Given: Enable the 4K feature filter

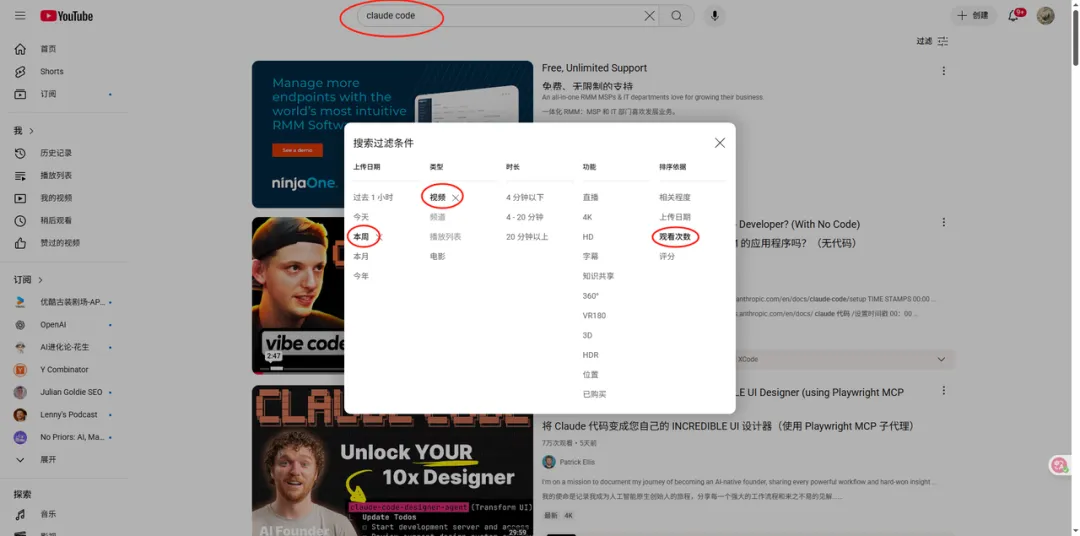Looking at the screenshot, I should pyautogui.click(x=588, y=217).
